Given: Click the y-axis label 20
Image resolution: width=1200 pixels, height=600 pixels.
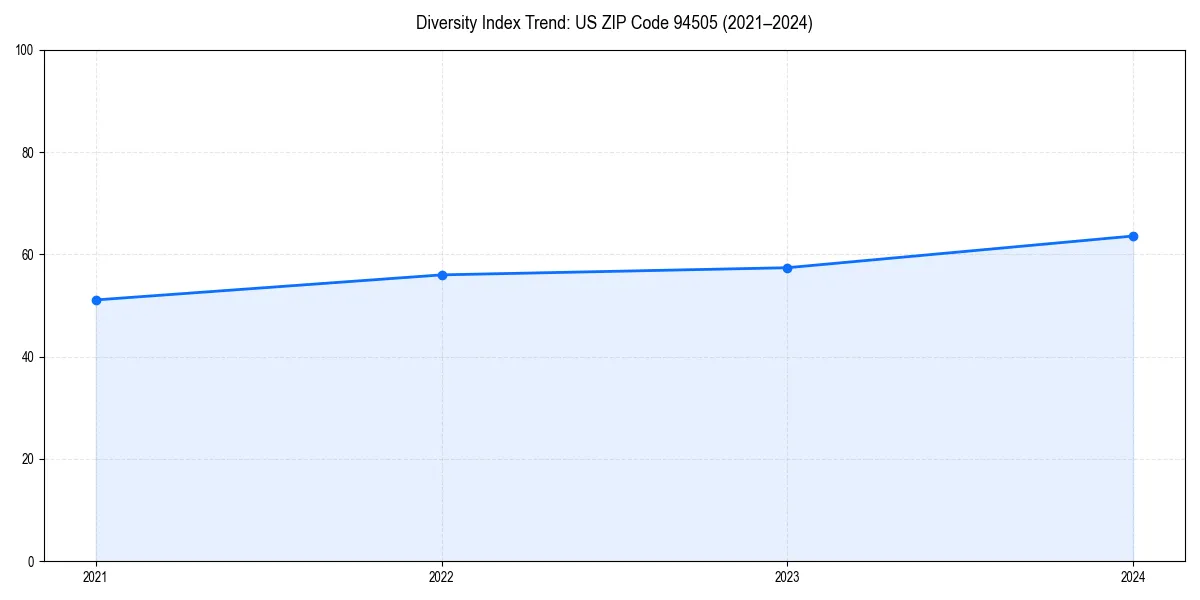Looking at the screenshot, I should click(x=28, y=459).
